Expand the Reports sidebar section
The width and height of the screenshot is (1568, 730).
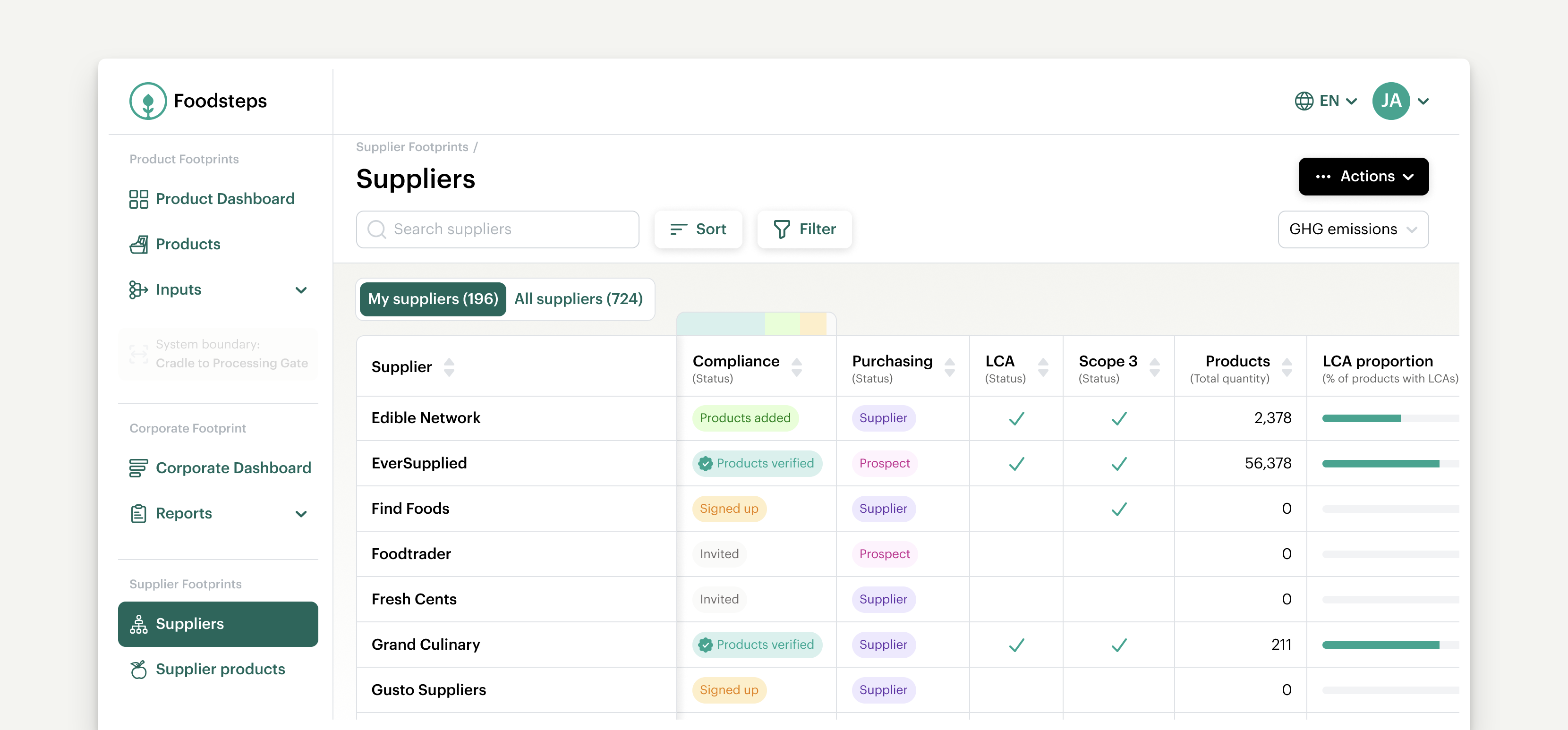301,514
